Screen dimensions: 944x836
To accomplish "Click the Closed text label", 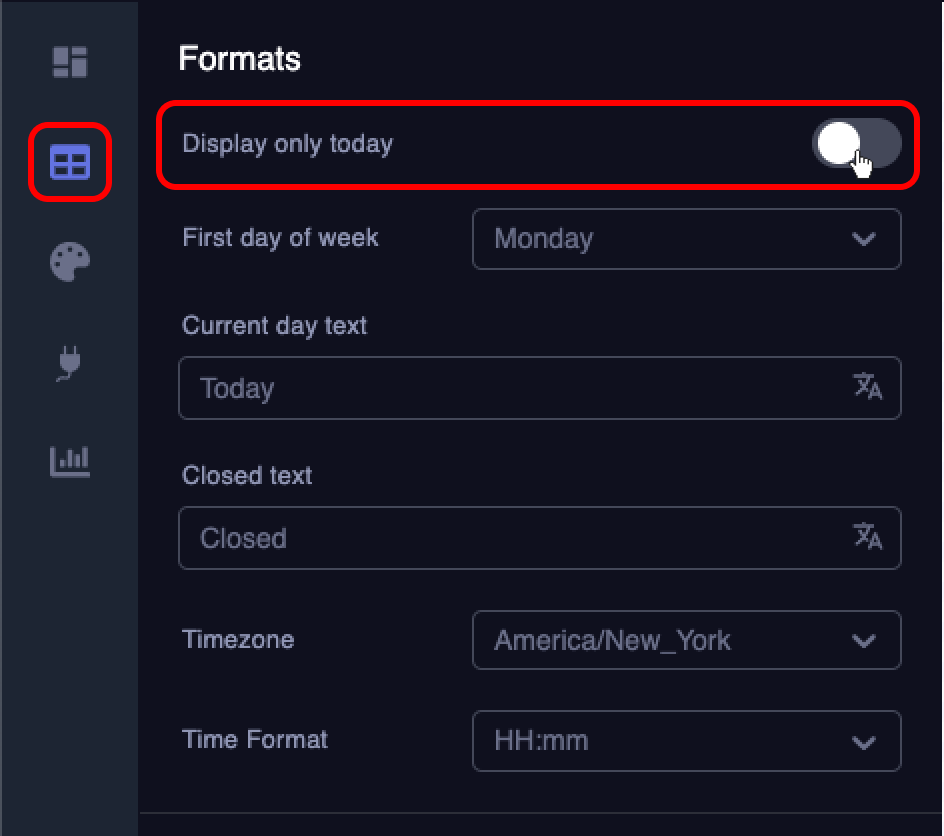I will [247, 476].
